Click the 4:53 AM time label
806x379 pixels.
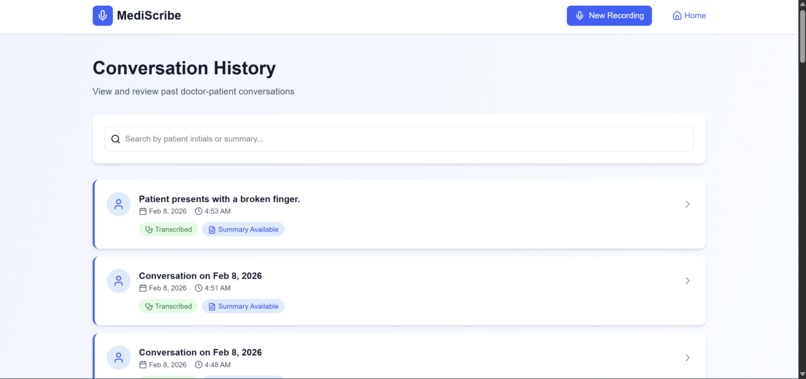217,211
